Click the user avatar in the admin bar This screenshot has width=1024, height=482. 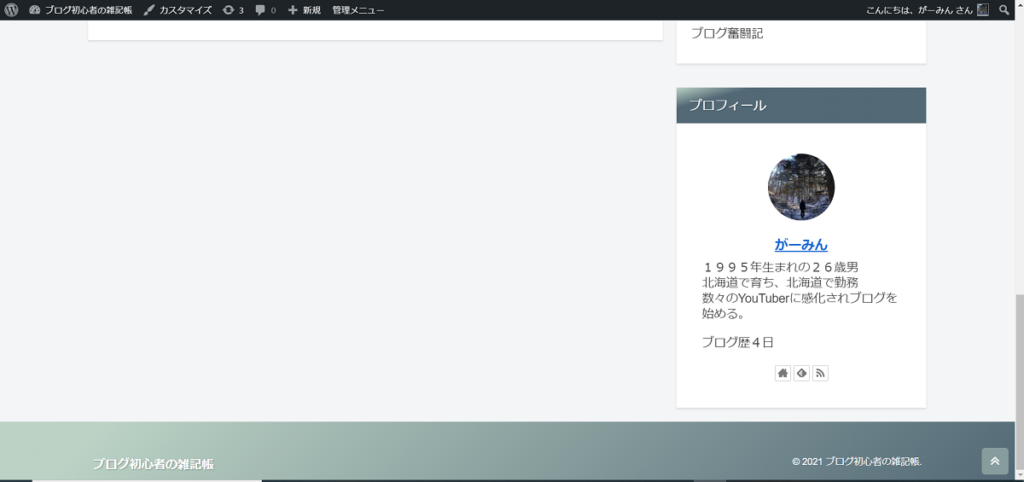[x=983, y=10]
